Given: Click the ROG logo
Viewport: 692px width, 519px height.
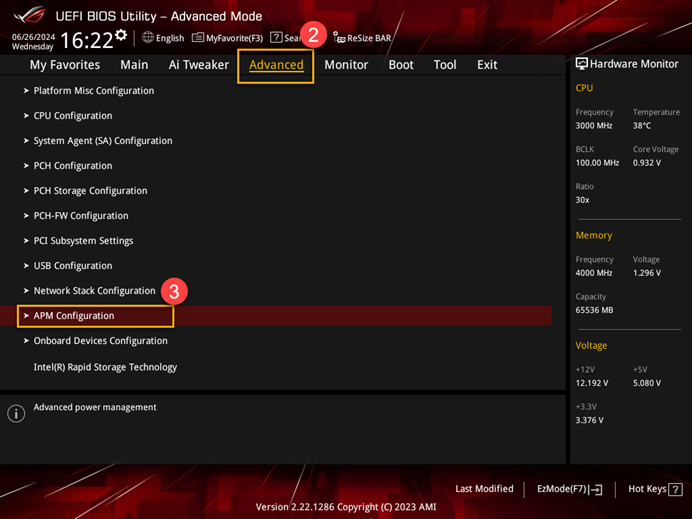Looking at the screenshot, I should (x=30, y=15).
